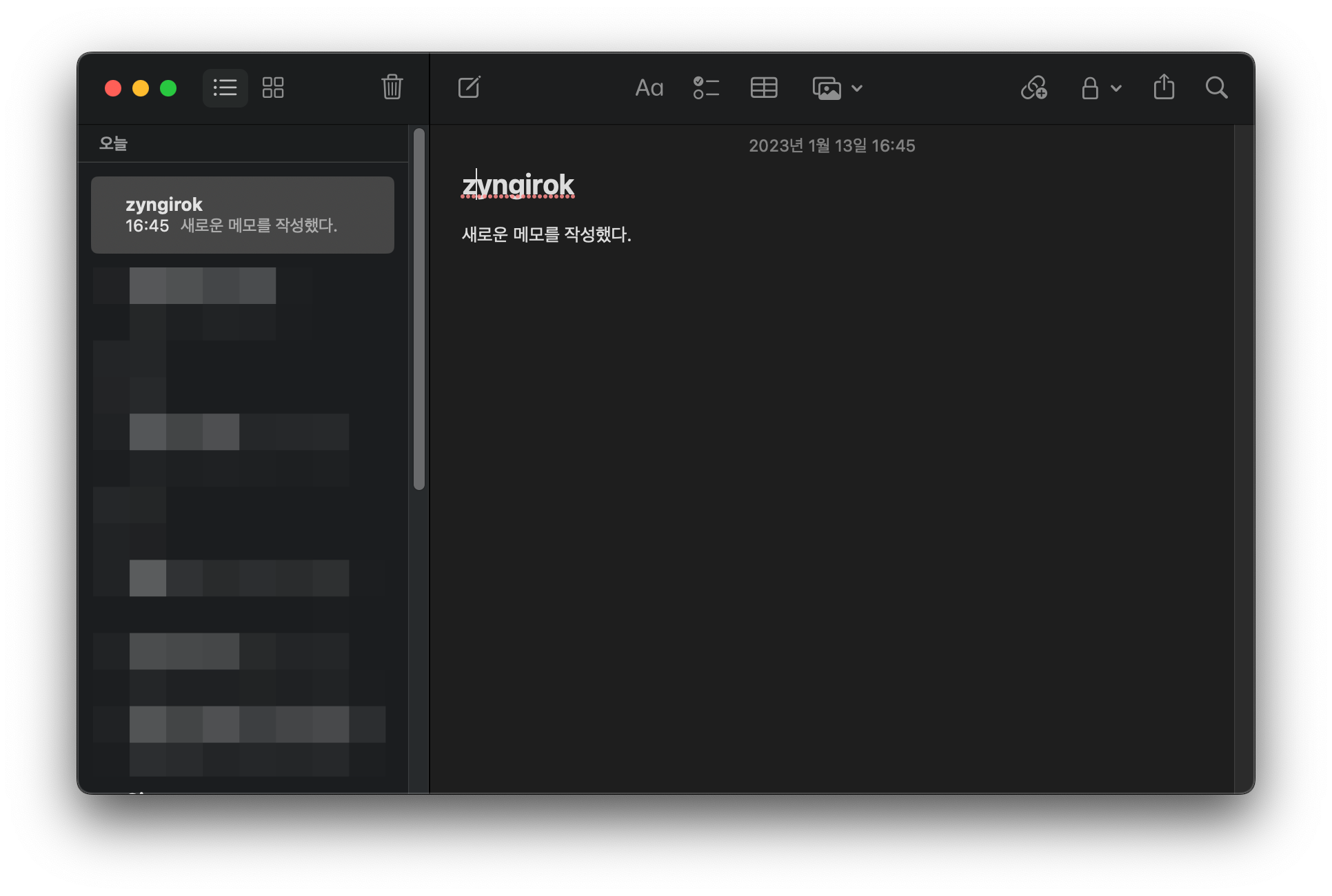Click the note body text line
The width and height of the screenshot is (1332, 896).
(546, 234)
